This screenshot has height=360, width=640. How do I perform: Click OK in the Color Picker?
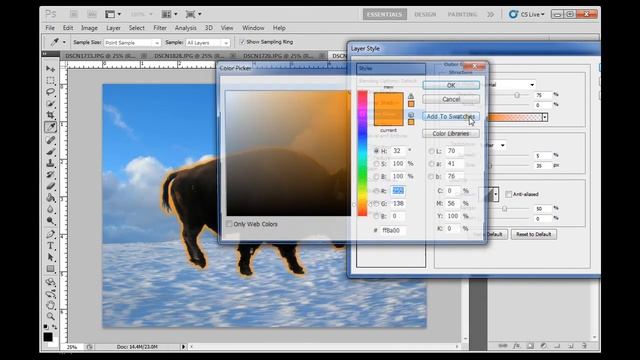451,85
